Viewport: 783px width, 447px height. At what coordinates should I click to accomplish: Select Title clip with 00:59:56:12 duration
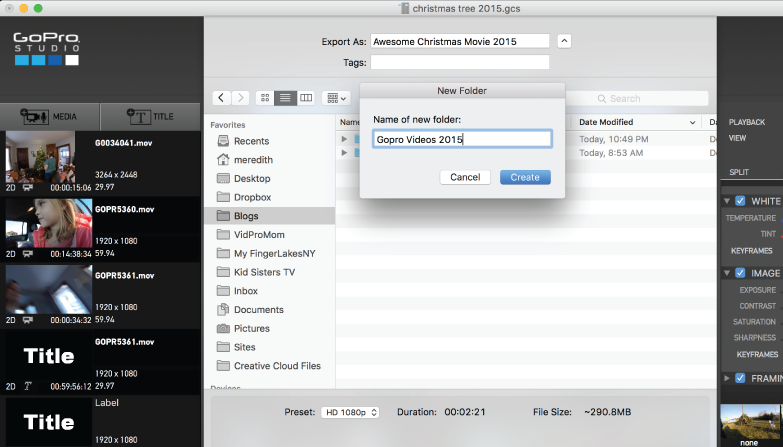[49, 356]
